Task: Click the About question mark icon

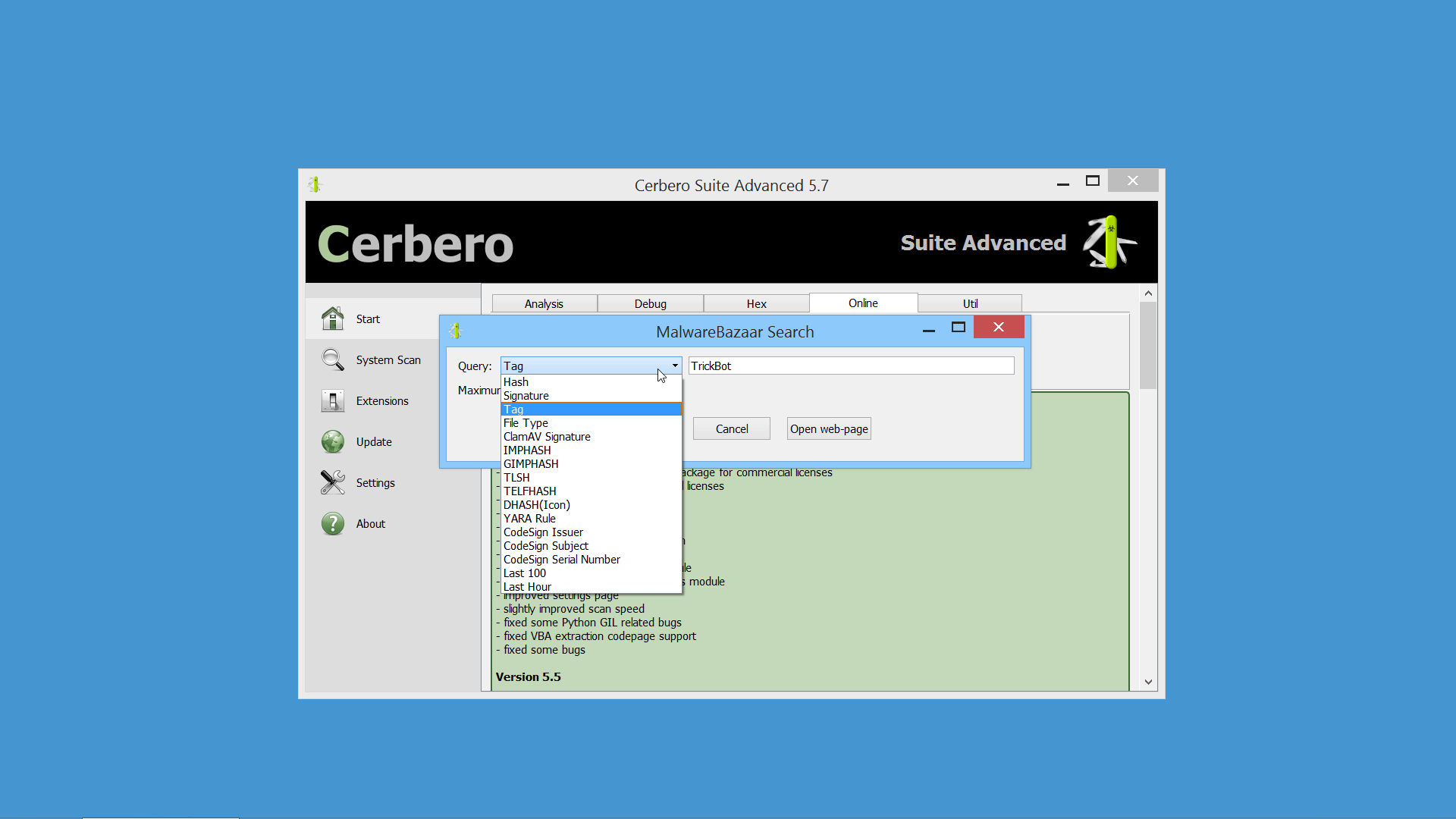Action: click(x=332, y=523)
